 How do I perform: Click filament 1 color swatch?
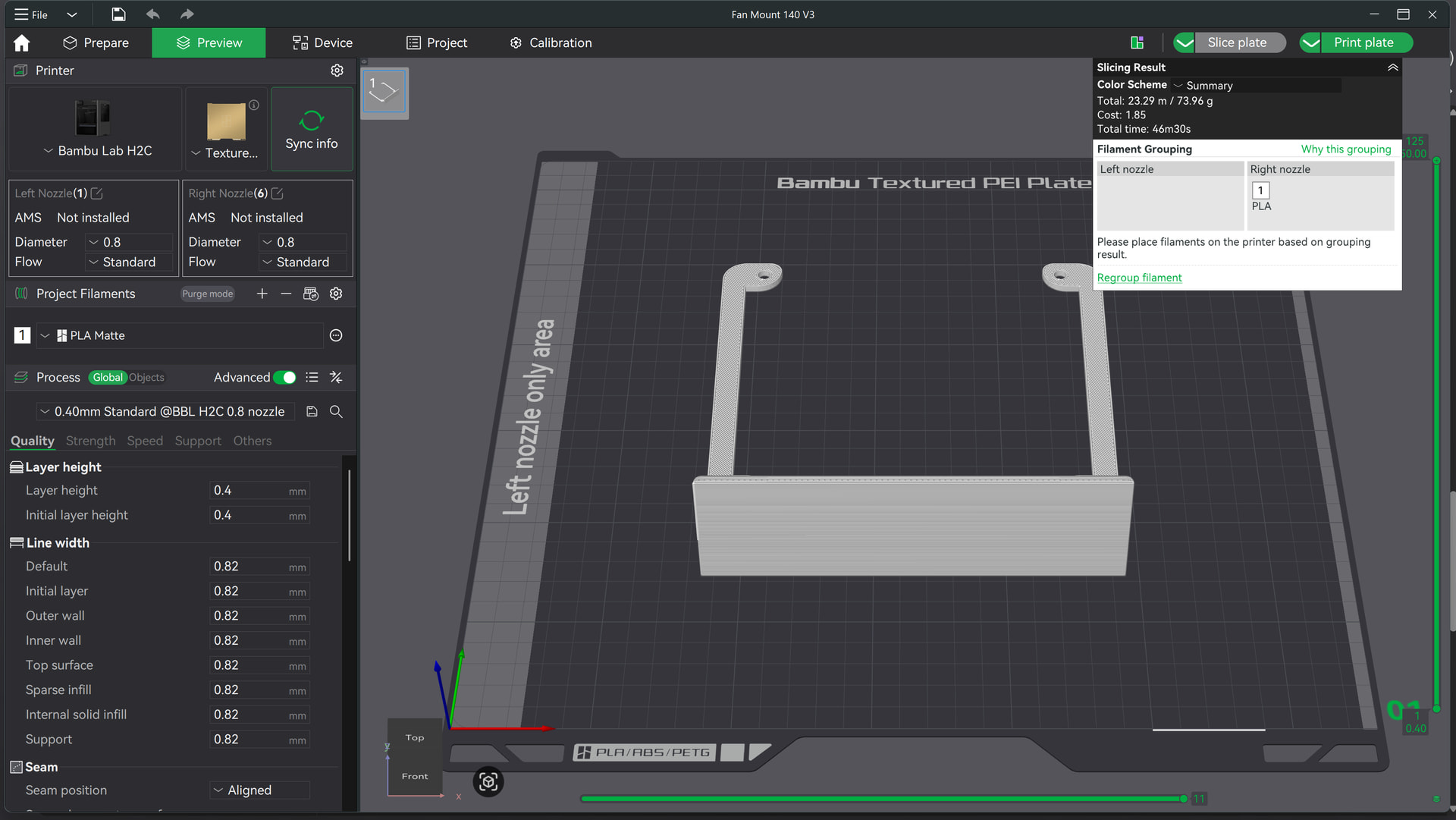point(22,335)
